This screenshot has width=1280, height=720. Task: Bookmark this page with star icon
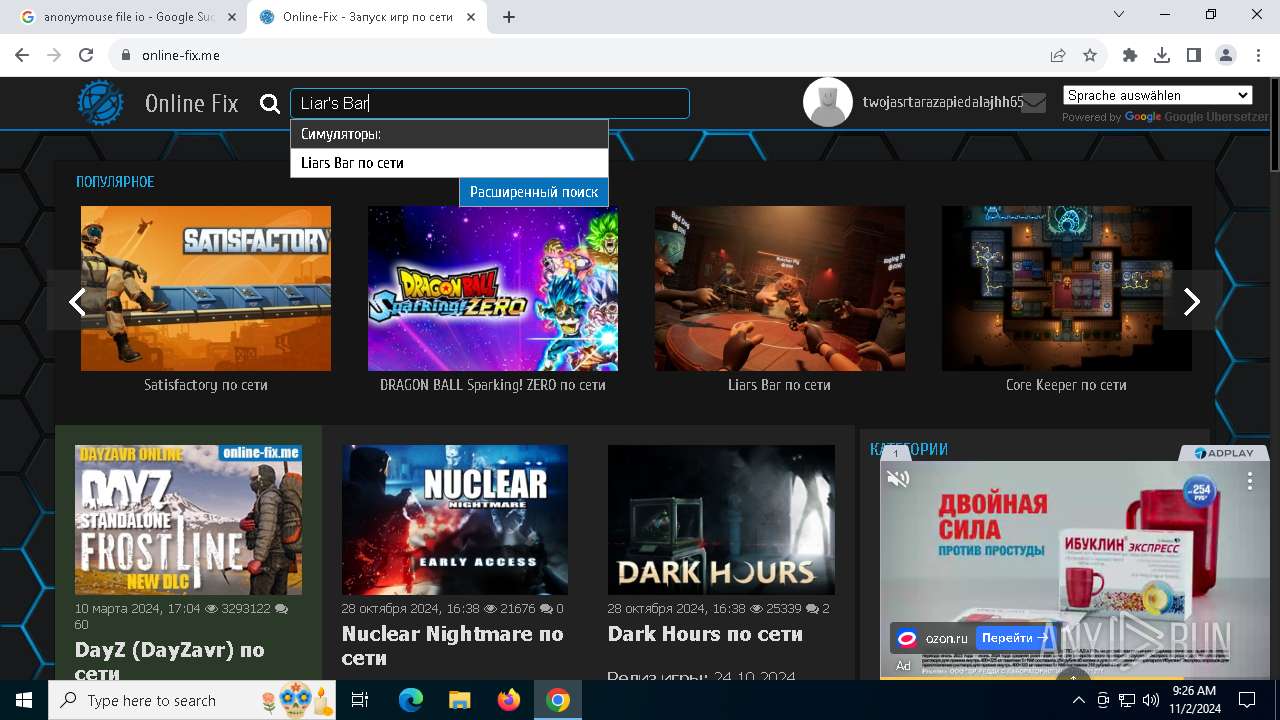click(1090, 55)
